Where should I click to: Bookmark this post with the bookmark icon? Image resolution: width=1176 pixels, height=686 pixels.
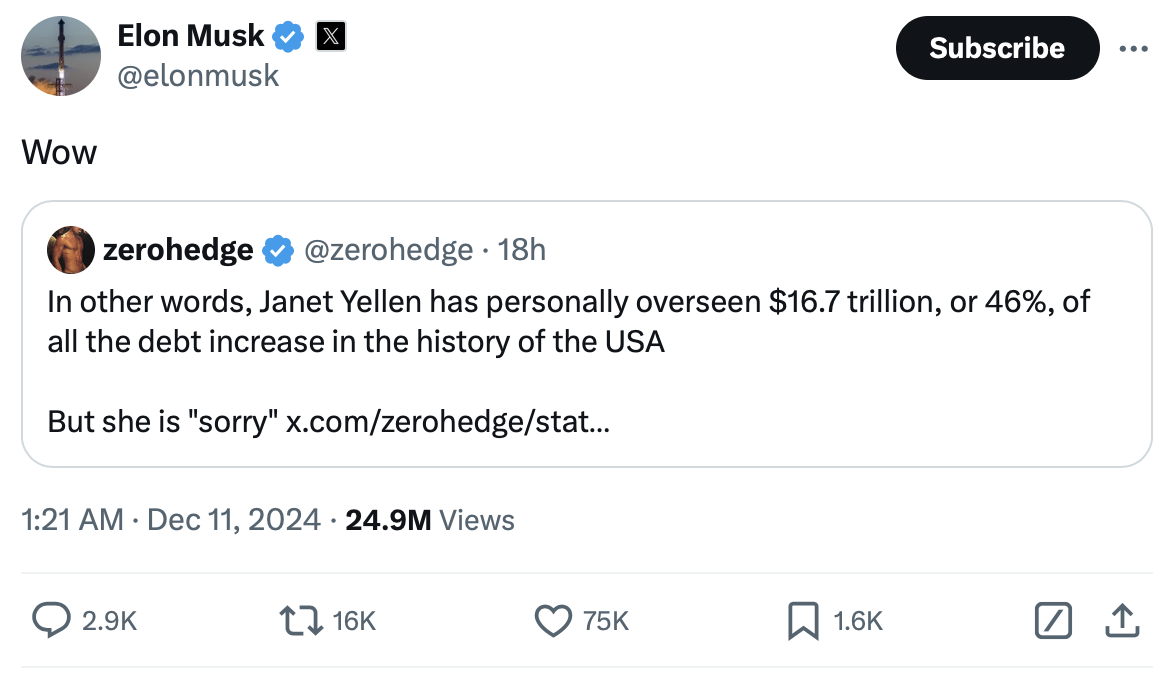(803, 621)
